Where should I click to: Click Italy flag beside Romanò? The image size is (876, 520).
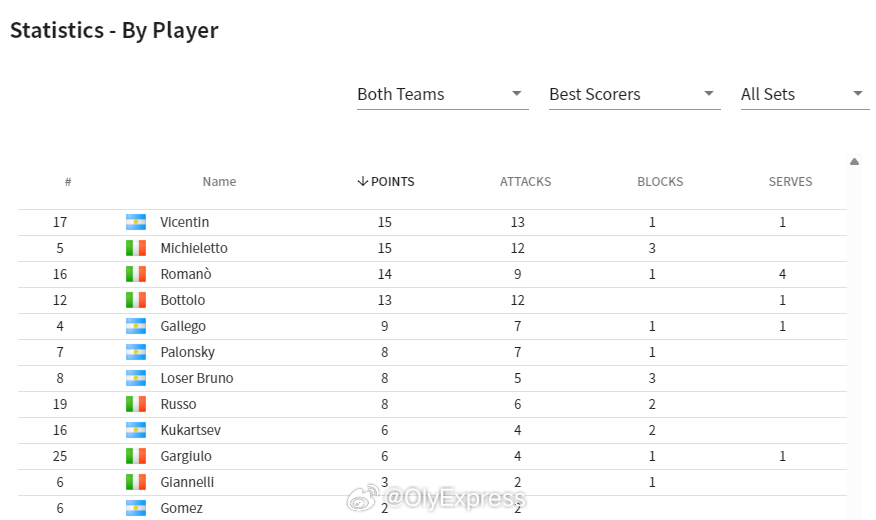coord(136,274)
